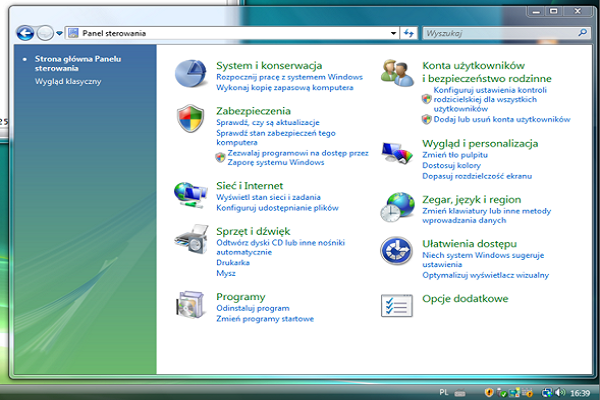The width and height of the screenshot is (600, 400).
Task: Click the Sprzęt i dźwięk printer icon
Action: click(191, 239)
